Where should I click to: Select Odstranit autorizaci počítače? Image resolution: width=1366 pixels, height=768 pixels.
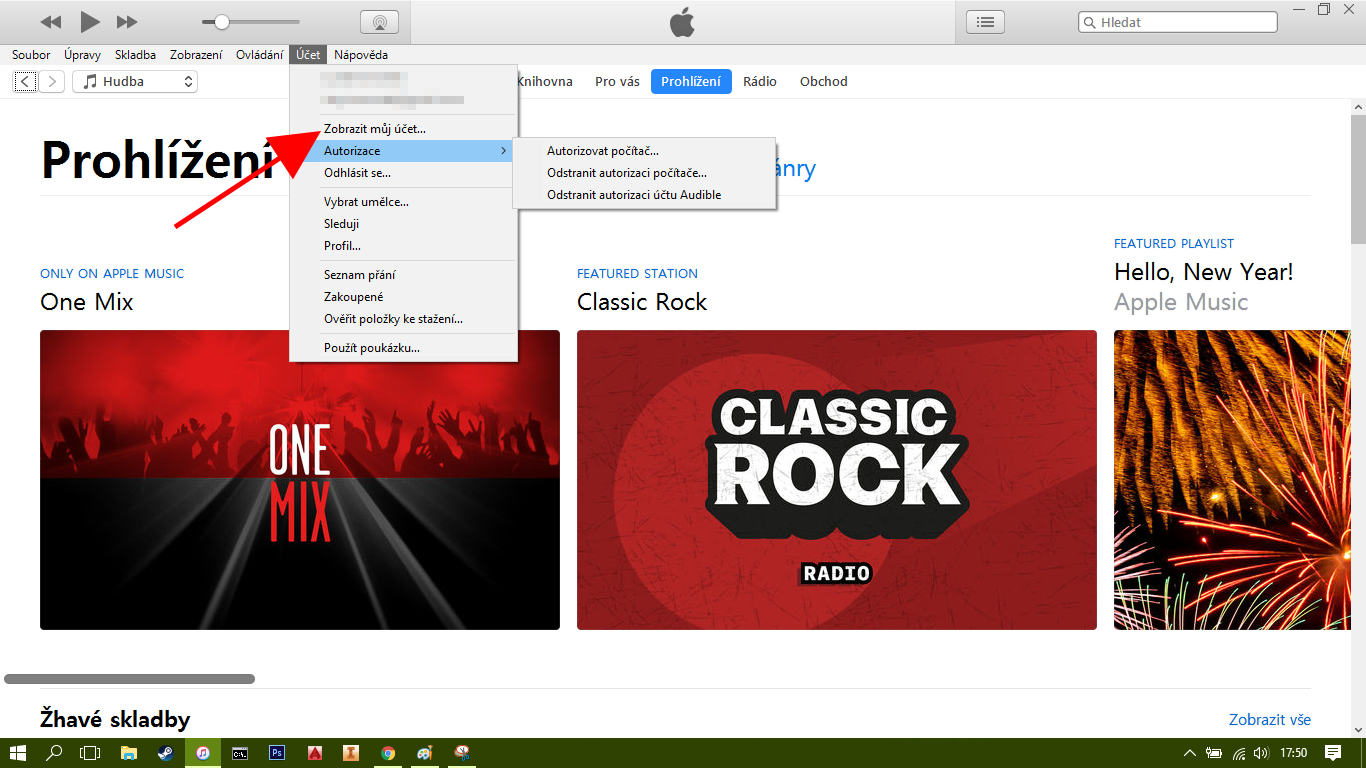644,173
